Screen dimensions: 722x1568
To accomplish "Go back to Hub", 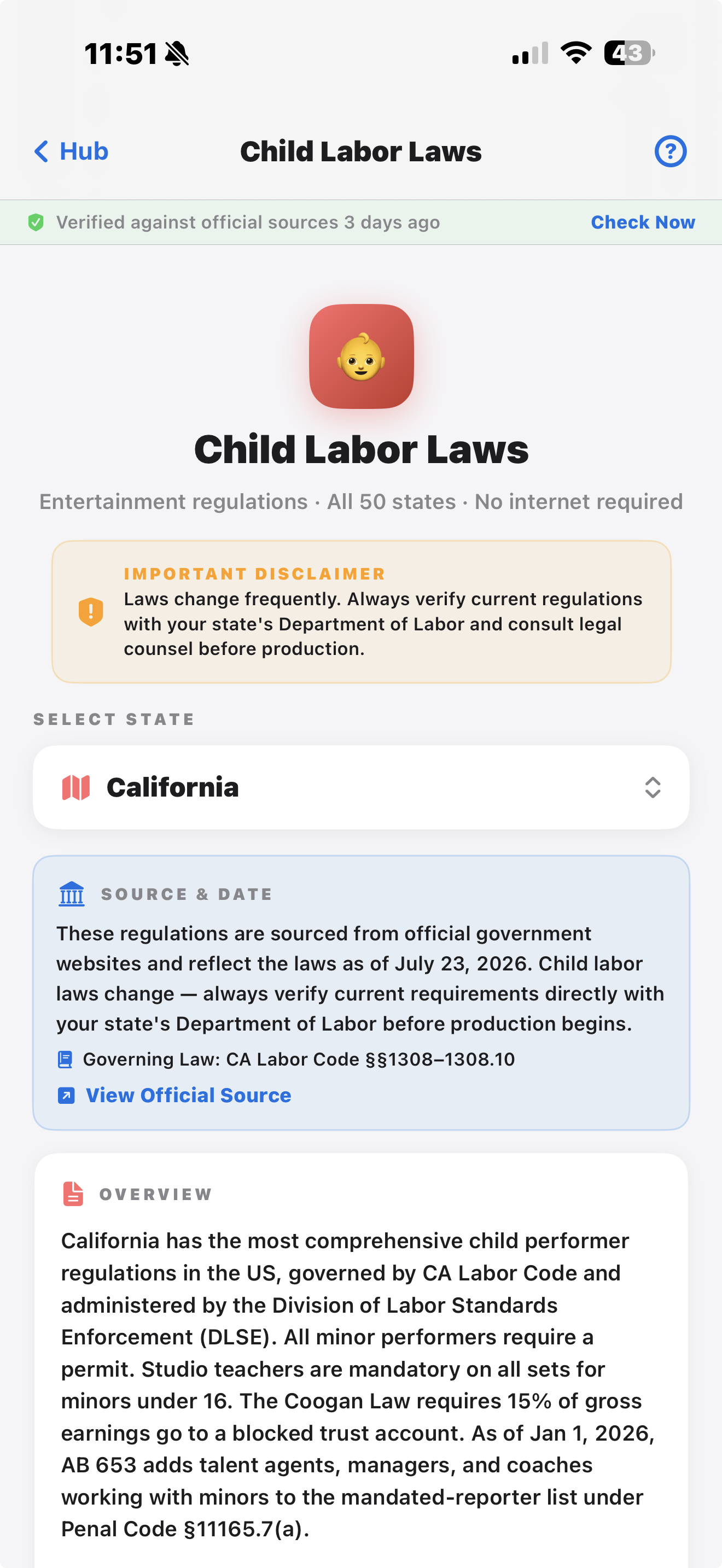I will point(71,151).
